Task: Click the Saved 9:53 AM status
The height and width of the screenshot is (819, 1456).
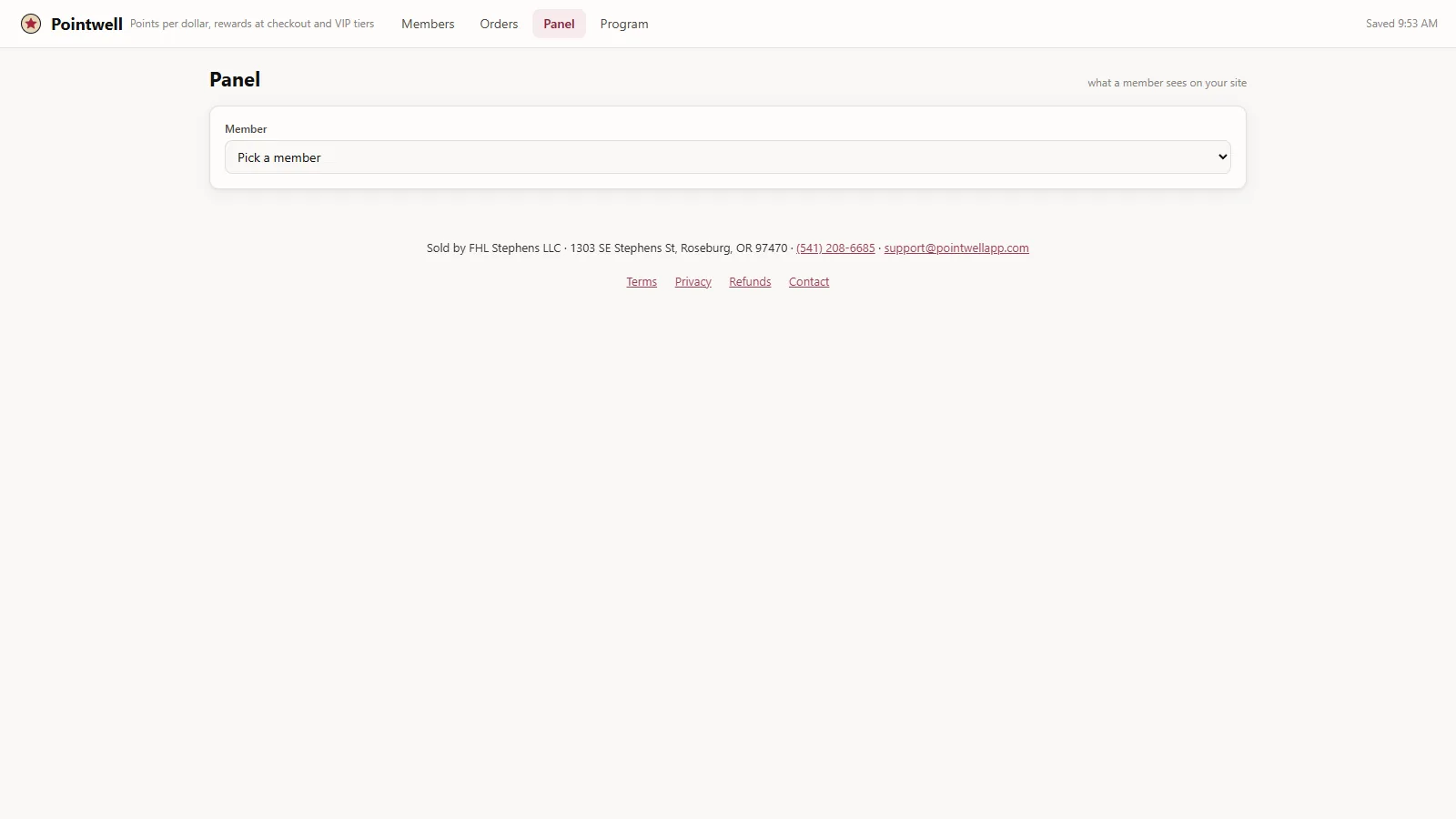Action: click(1401, 24)
